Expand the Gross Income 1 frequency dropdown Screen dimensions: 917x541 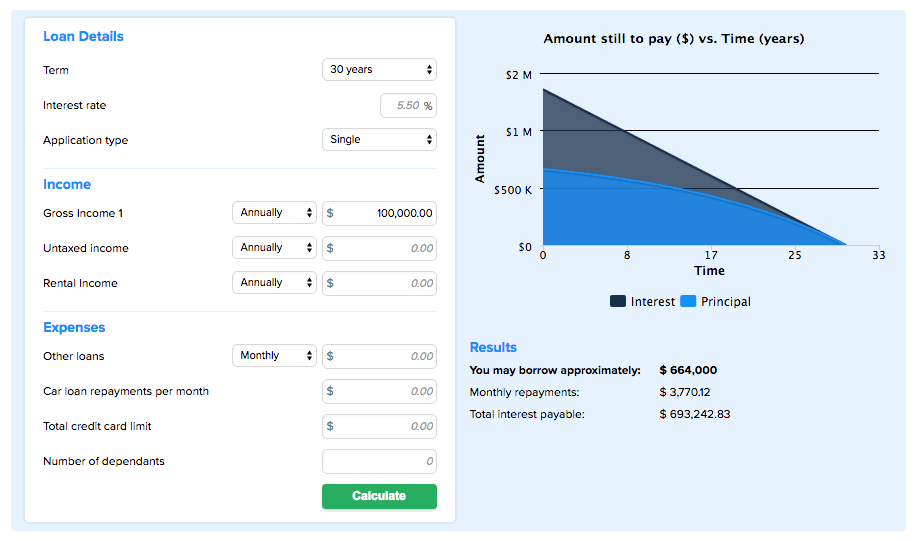tap(274, 213)
